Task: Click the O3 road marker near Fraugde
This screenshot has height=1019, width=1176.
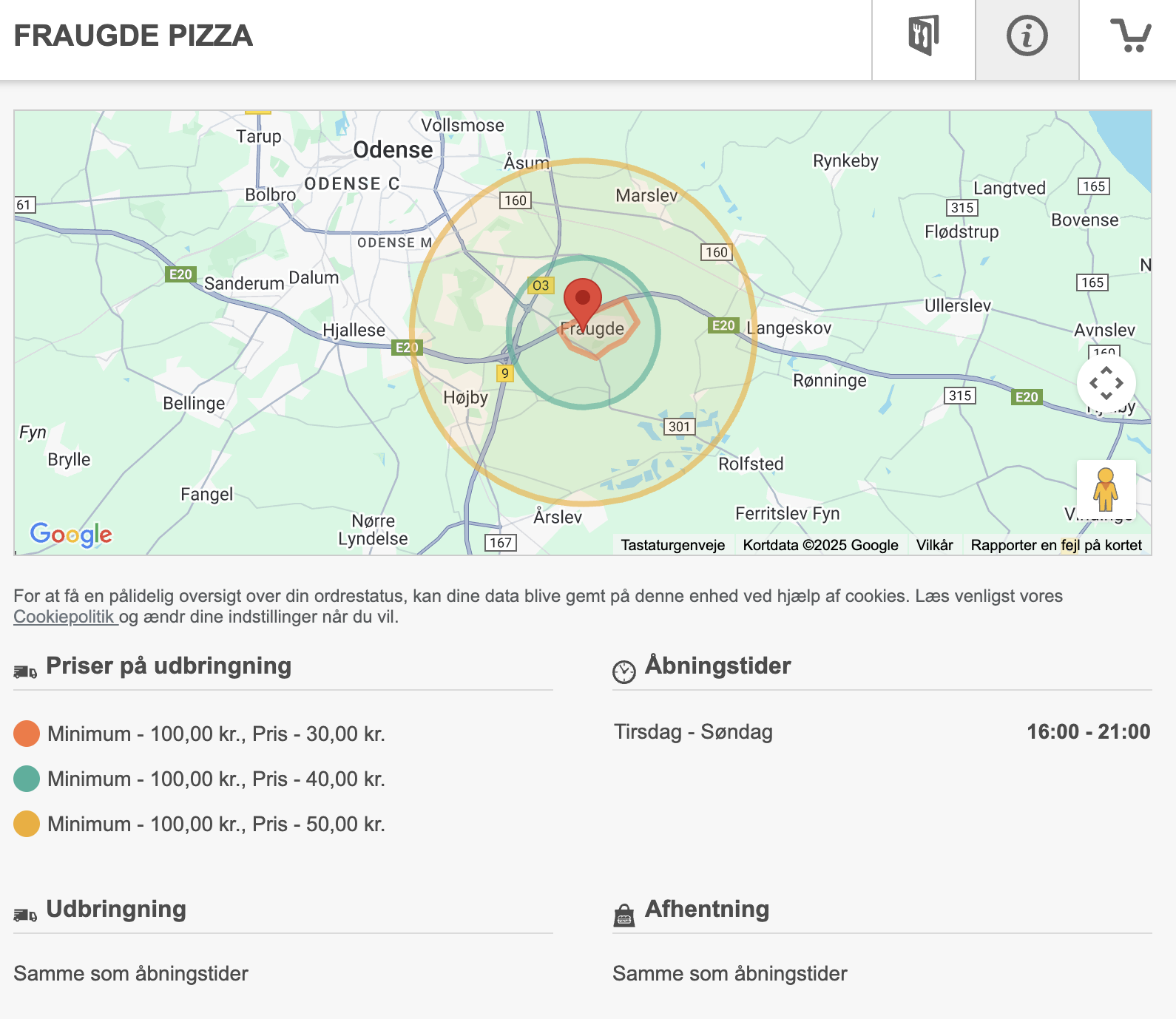Action: click(541, 285)
